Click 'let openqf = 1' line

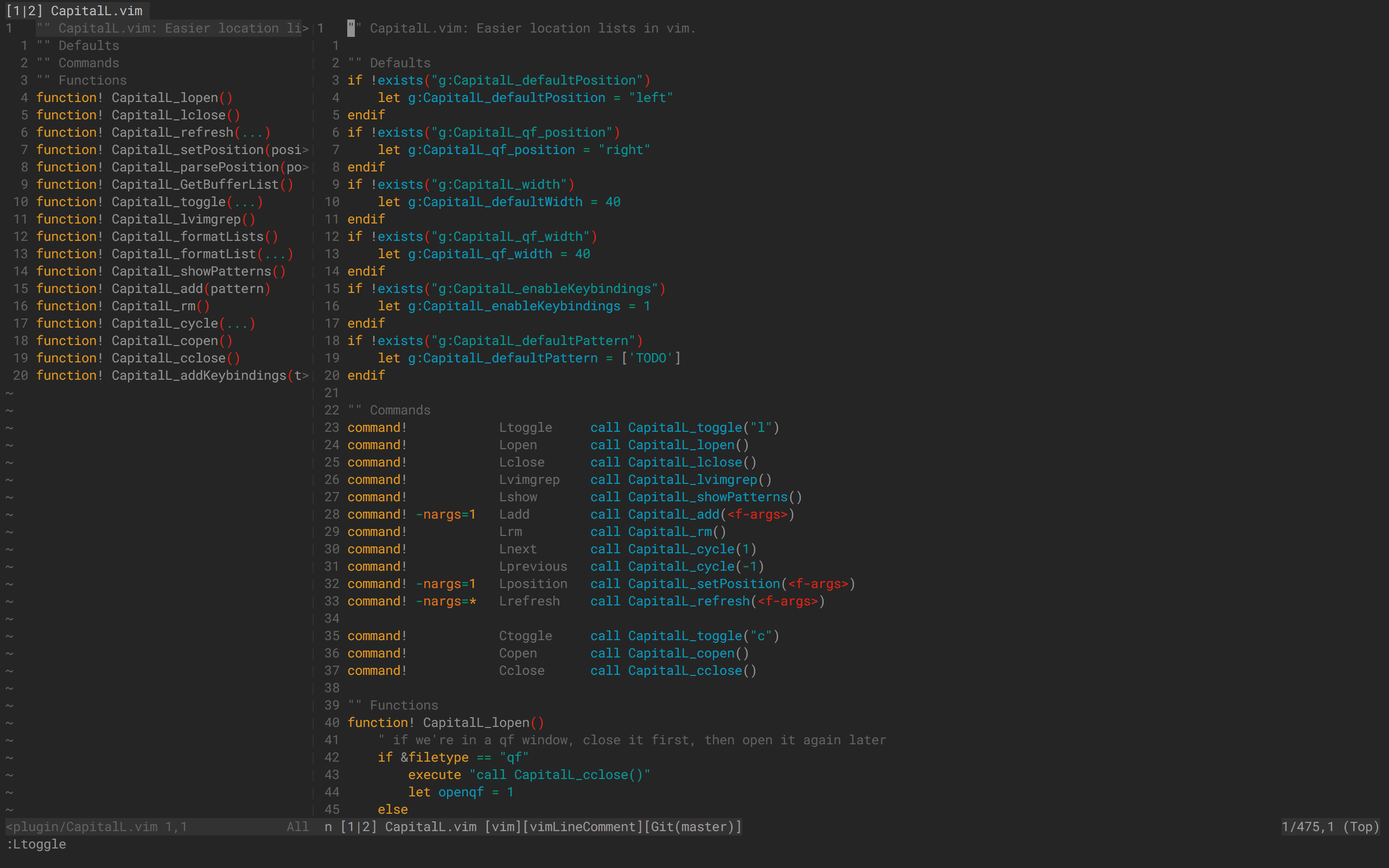tap(461, 792)
